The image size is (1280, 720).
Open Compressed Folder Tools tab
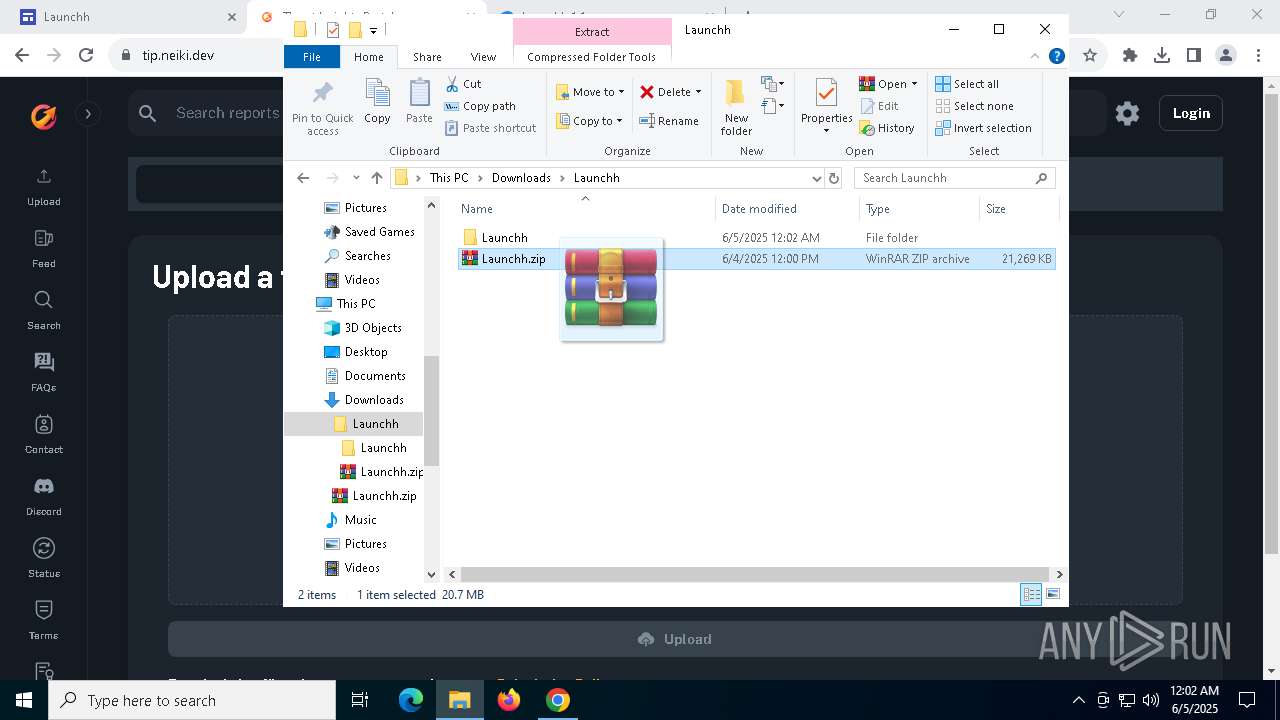pos(592,57)
